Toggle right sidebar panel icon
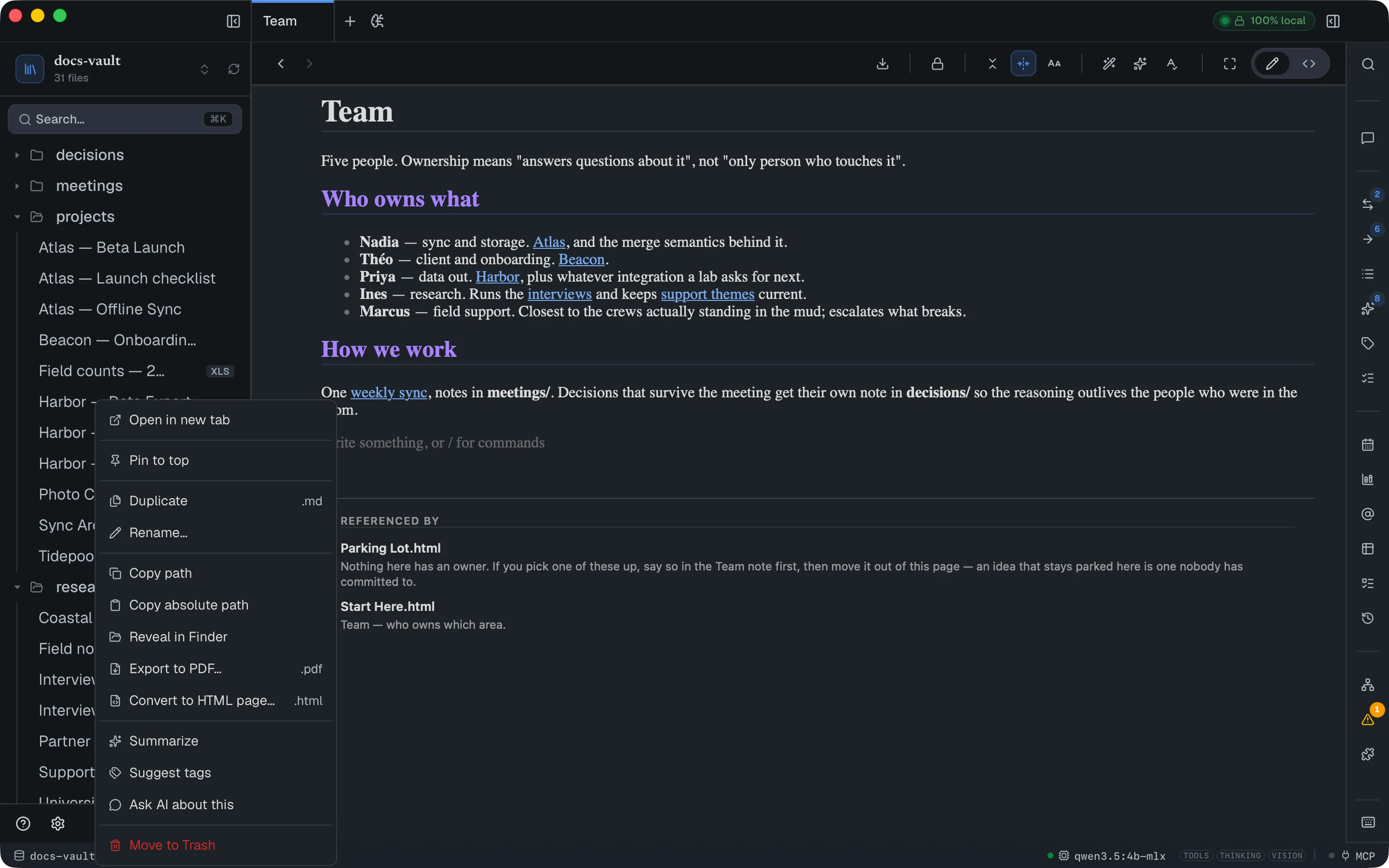This screenshot has height=868, width=1389. [1333, 21]
